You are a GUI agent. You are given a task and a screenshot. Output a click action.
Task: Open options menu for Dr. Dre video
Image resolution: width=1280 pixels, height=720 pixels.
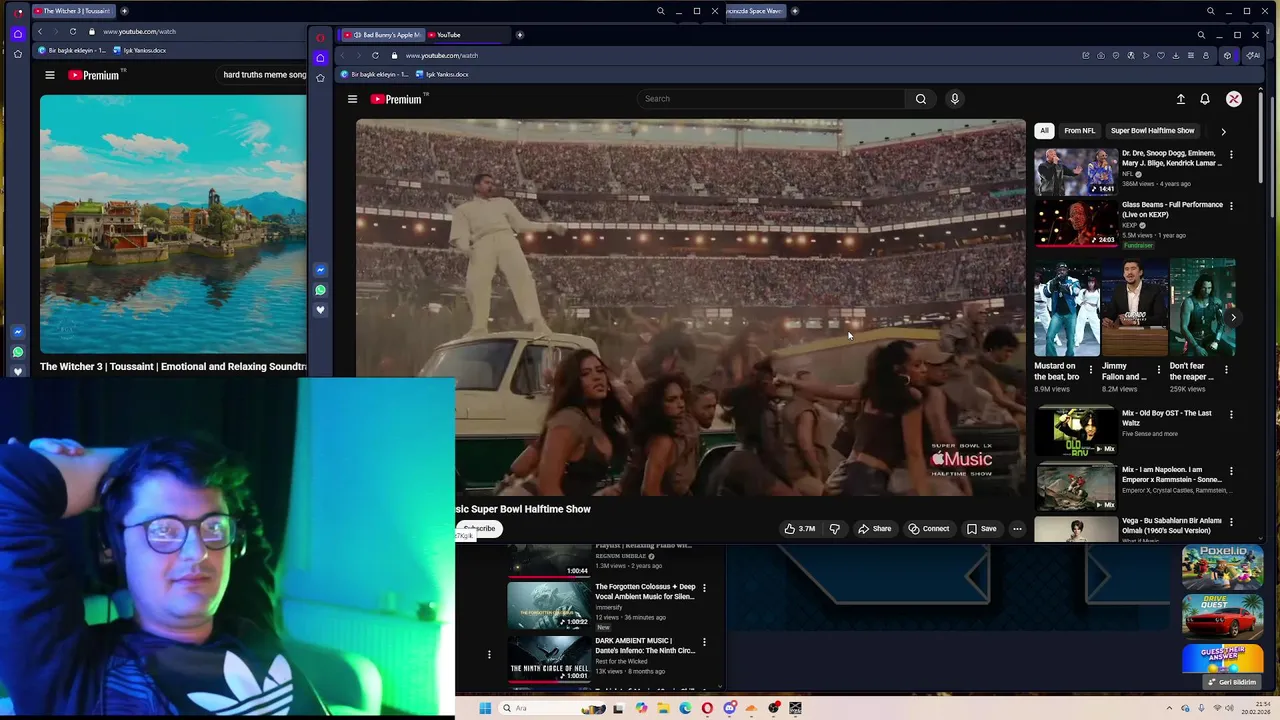1231,155
